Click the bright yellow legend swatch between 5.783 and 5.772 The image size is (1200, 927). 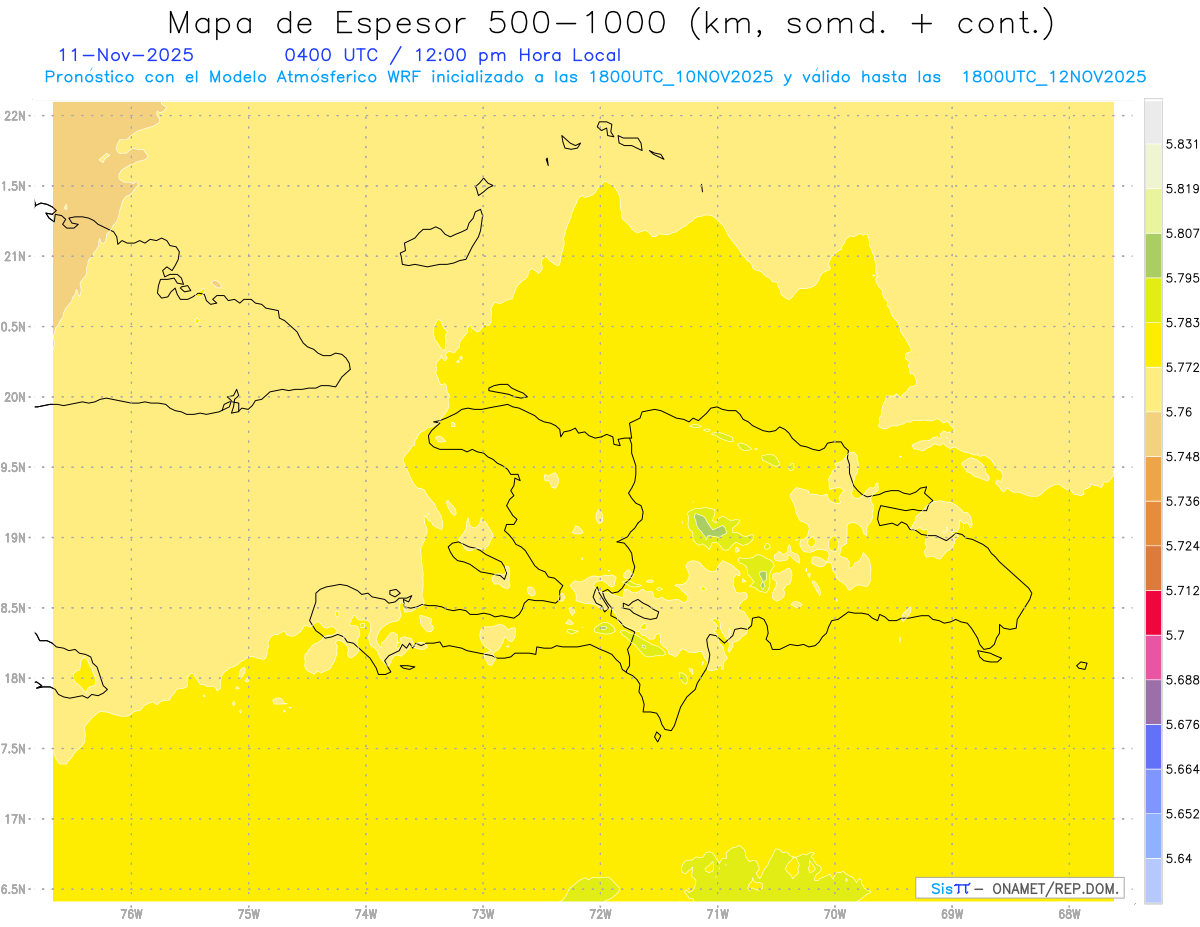tap(1153, 344)
